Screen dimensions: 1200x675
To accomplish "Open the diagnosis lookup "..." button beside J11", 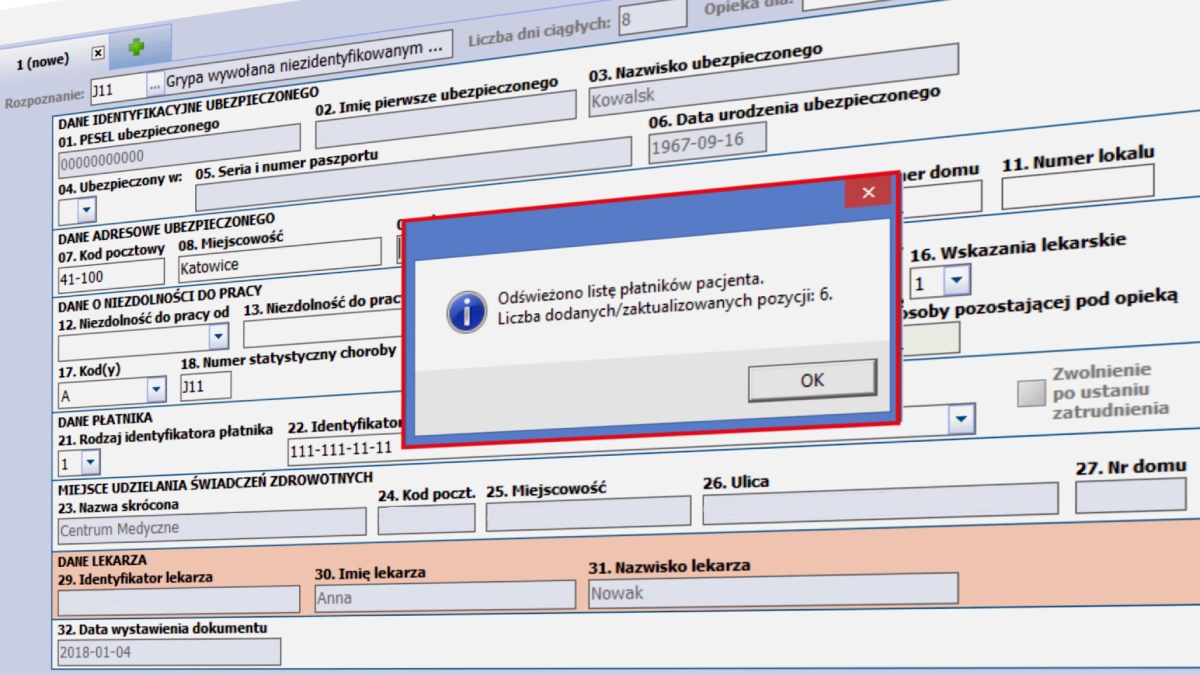I will tap(155, 83).
